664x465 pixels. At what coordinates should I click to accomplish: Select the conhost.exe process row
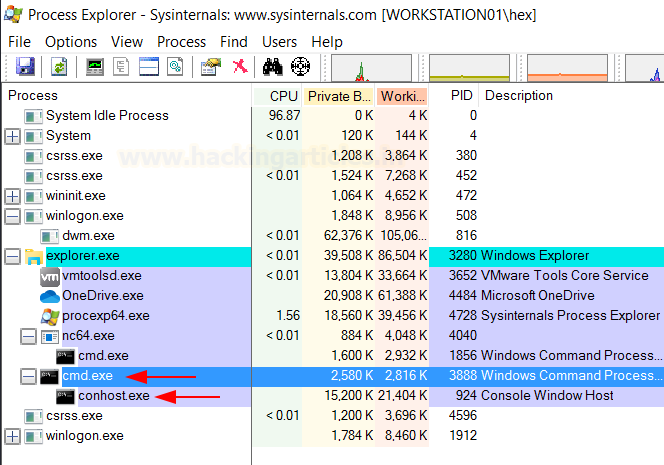pos(333,396)
